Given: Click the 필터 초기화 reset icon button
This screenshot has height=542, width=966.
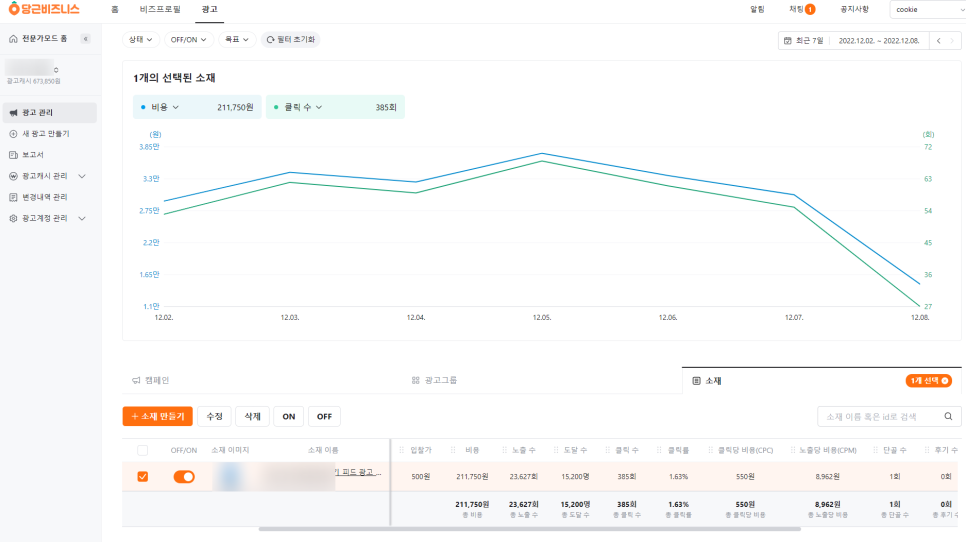Looking at the screenshot, I should coord(291,39).
